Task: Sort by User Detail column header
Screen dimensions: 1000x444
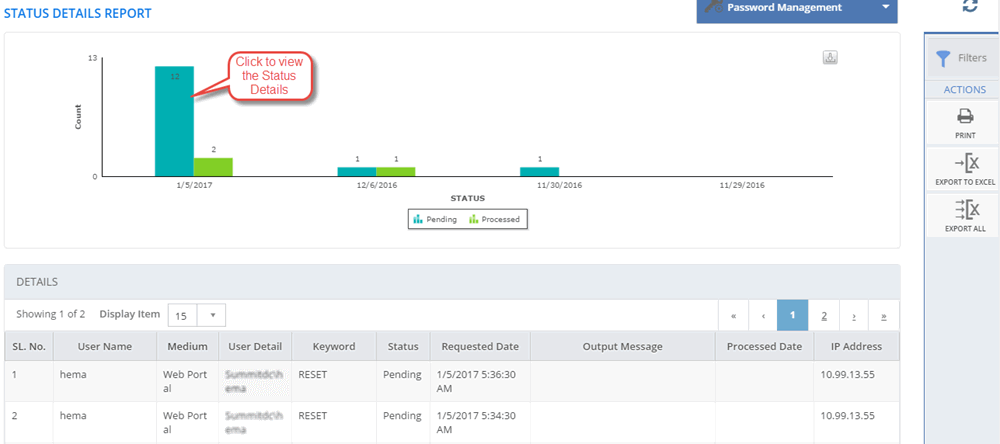Action: pyautogui.click(x=255, y=346)
